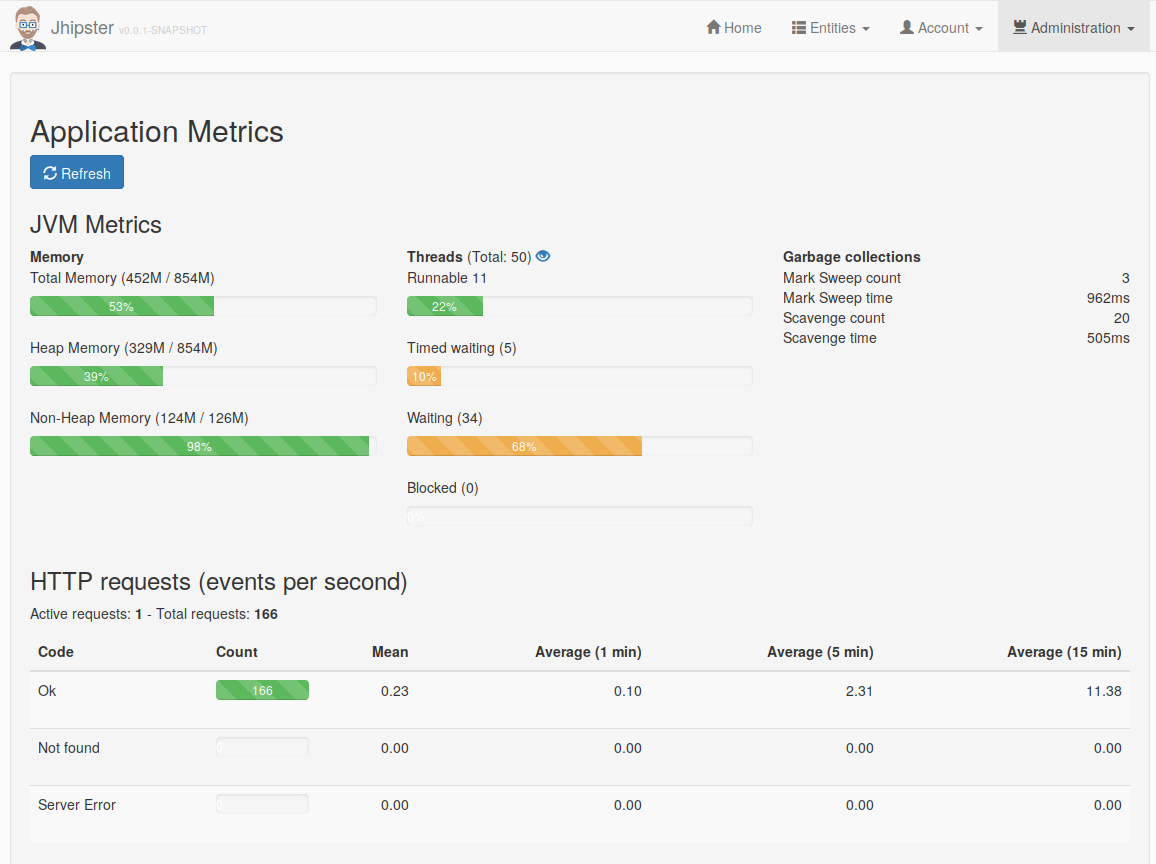Image resolution: width=1156 pixels, height=864 pixels.
Task: Open the Administration dropdown menu
Action: (x=1073, y=27)
